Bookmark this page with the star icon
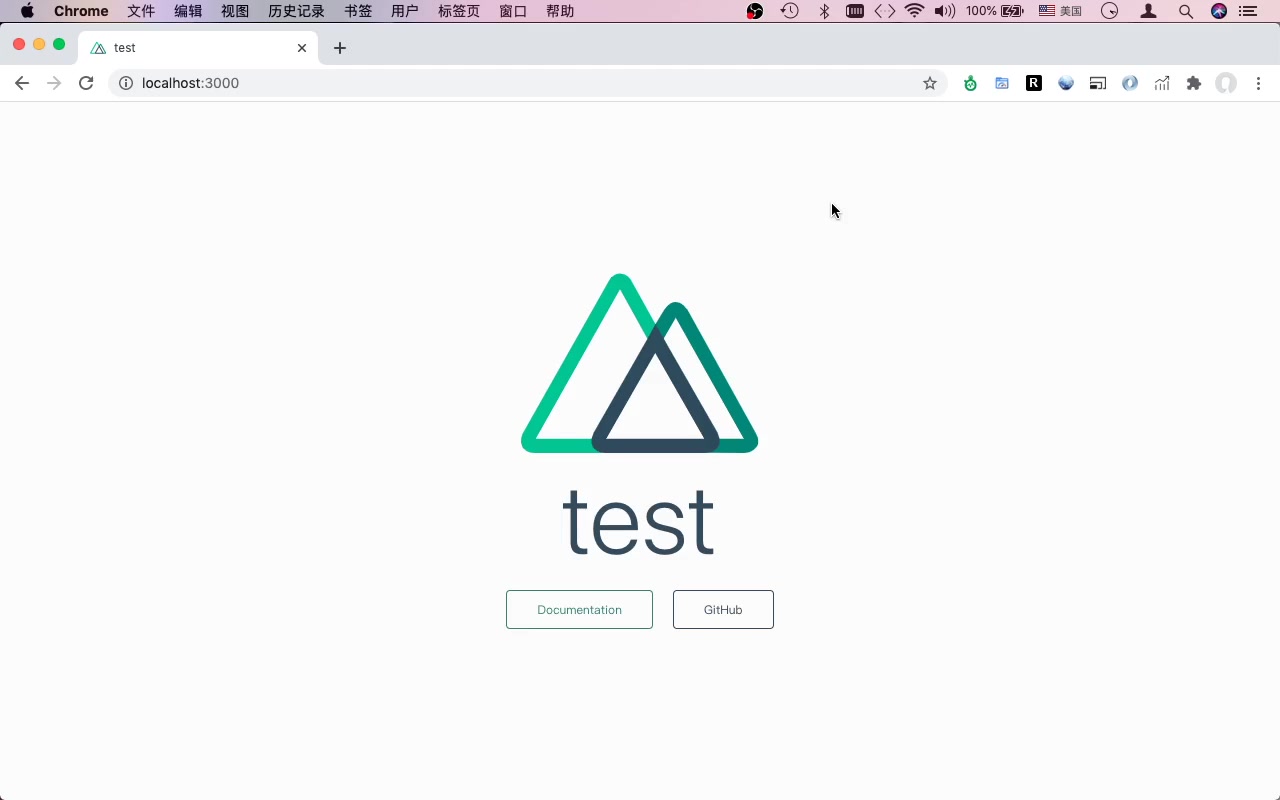 (x=930, y=83)
